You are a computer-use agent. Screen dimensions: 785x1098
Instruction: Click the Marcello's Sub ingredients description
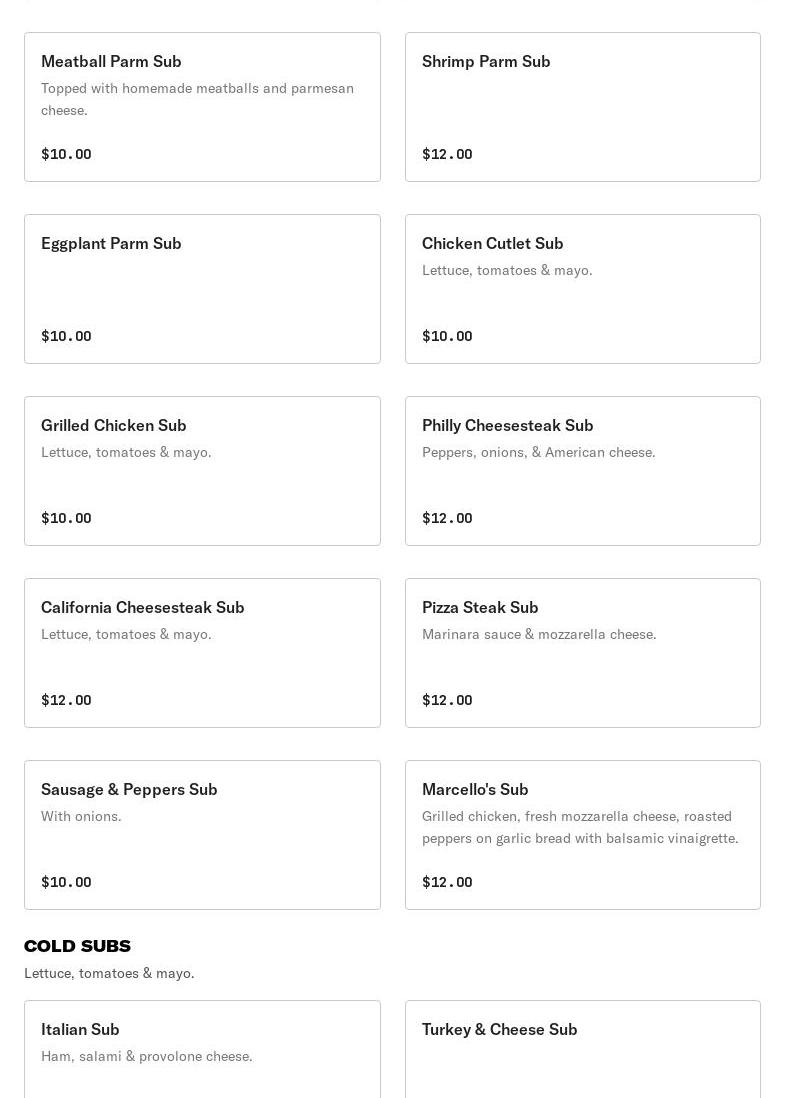click(580, 827)
